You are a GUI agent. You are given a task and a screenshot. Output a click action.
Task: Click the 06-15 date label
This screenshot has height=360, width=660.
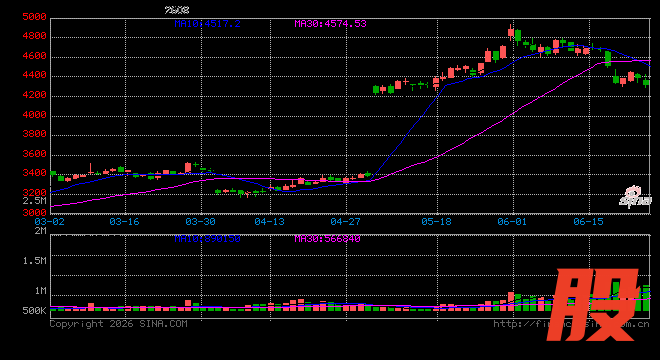[x=588, y=222]
